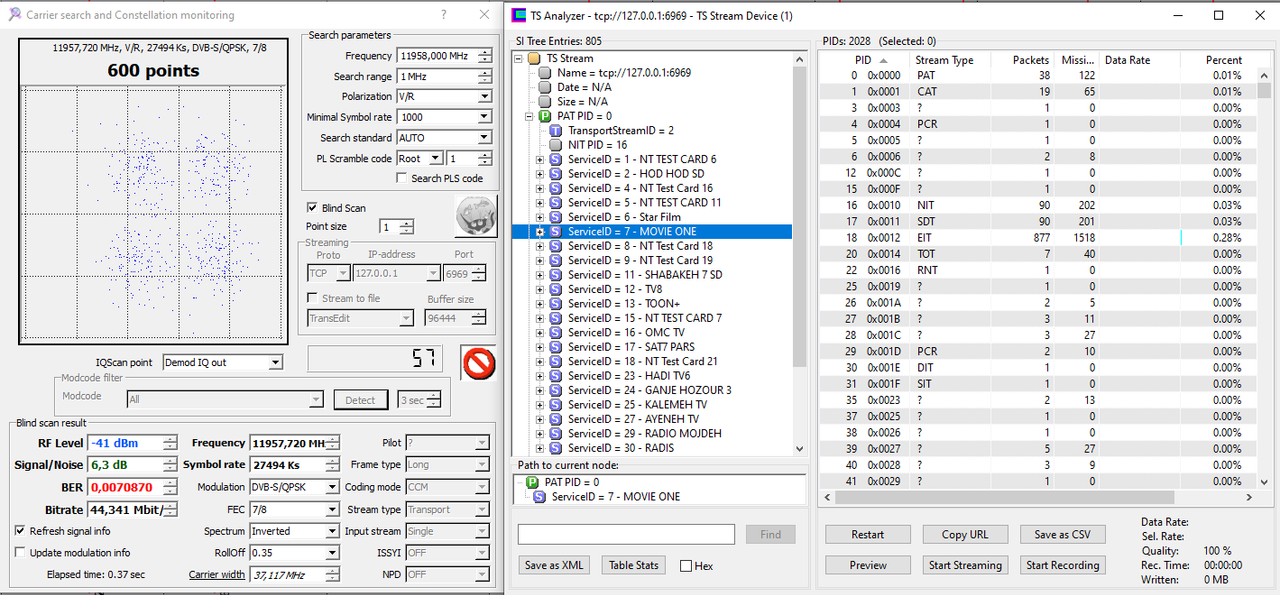Click the TS Stream folder icon
Screen dimensions: 1280x595
coord(534,59)
